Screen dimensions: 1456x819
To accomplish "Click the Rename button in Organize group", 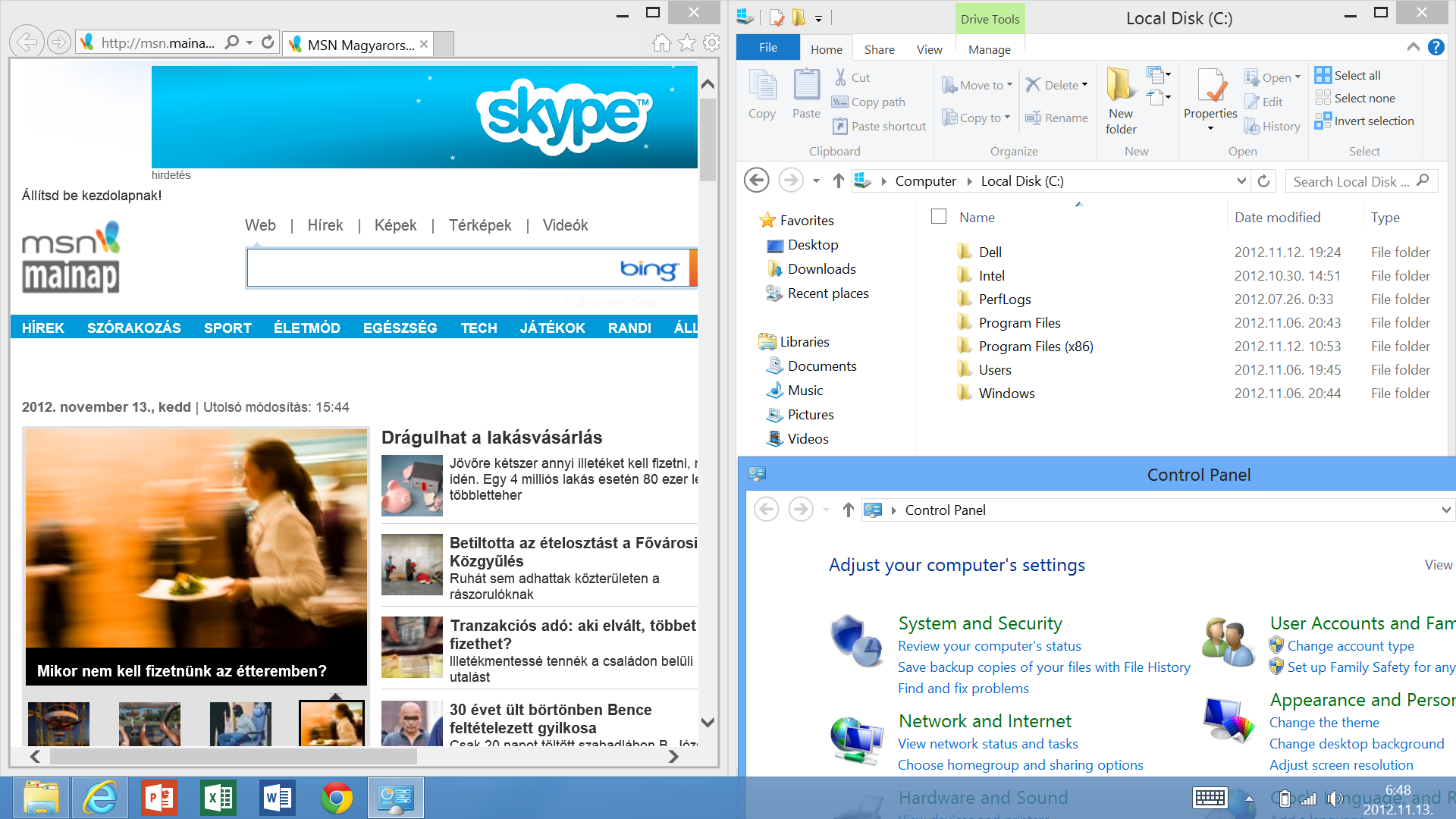I will 1056,118.
